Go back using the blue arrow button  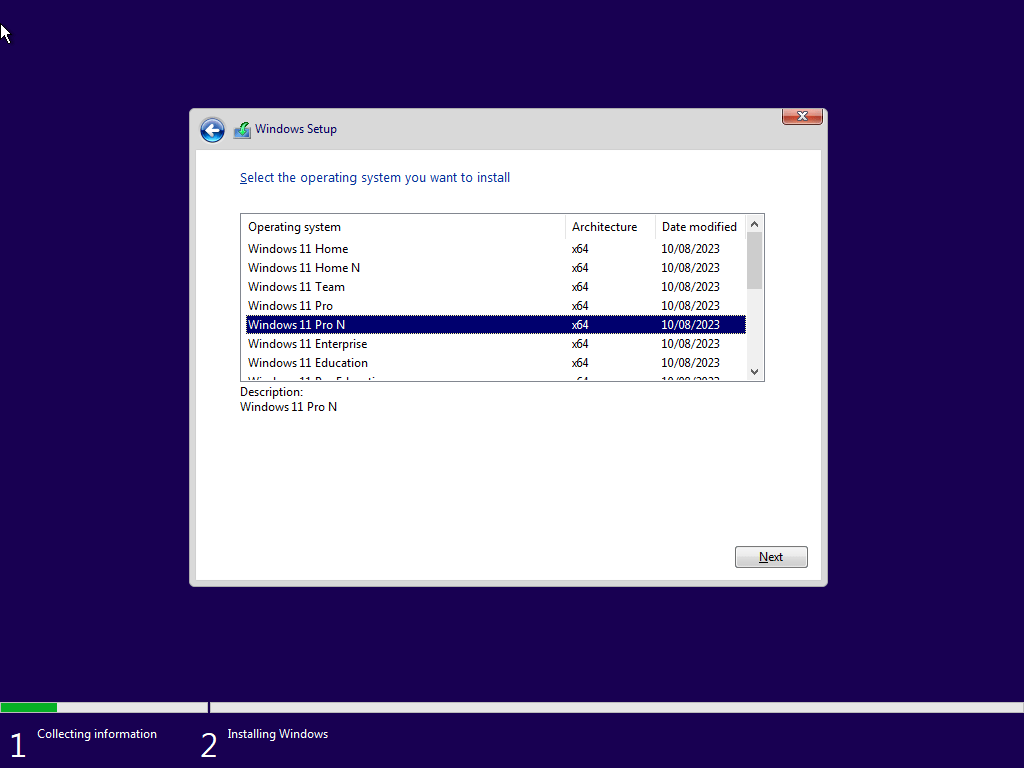point(212,130)
